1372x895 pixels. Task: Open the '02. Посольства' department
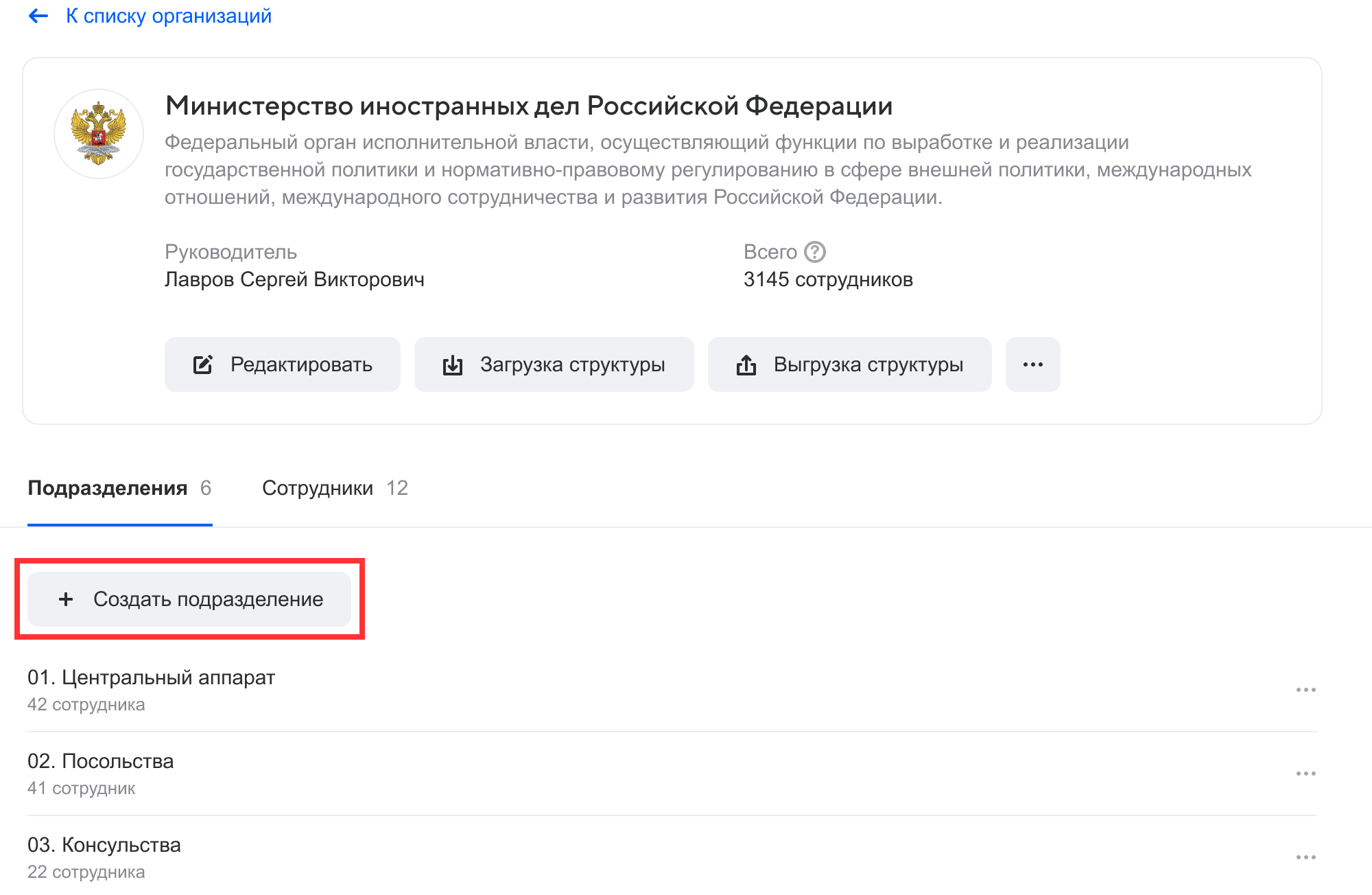101,761
